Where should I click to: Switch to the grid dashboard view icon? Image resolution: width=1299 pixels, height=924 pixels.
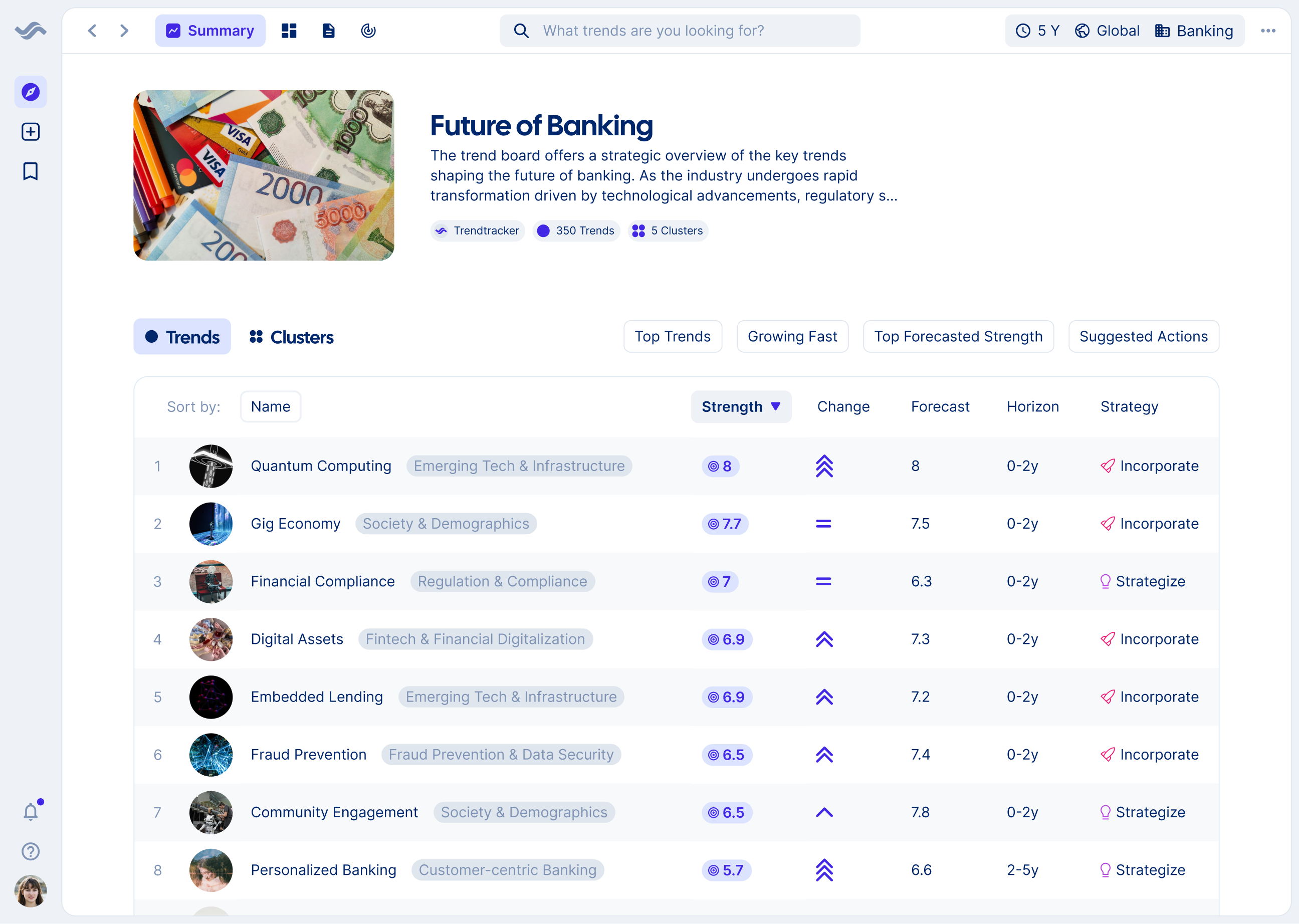(289, 31)
